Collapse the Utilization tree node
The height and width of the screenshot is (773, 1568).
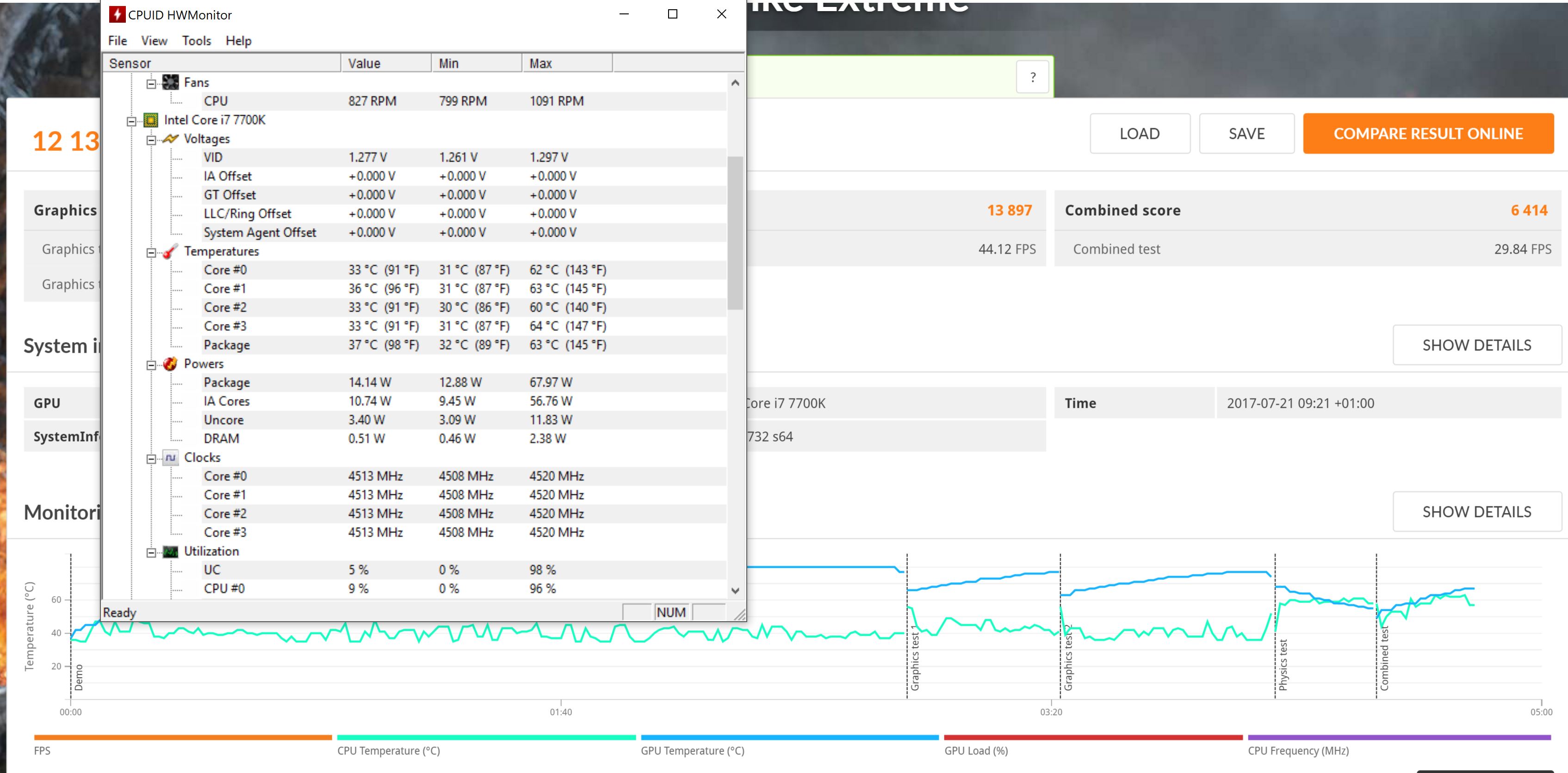coord(151,553)
